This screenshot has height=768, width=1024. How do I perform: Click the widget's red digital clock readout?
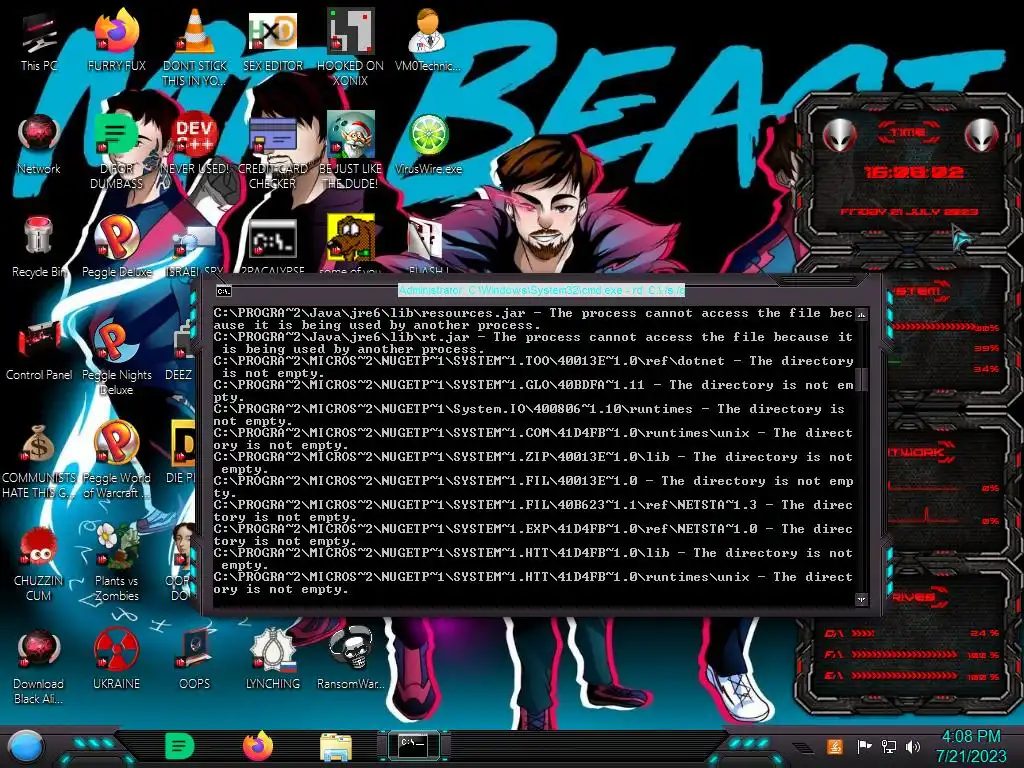(x=913, y=172)
